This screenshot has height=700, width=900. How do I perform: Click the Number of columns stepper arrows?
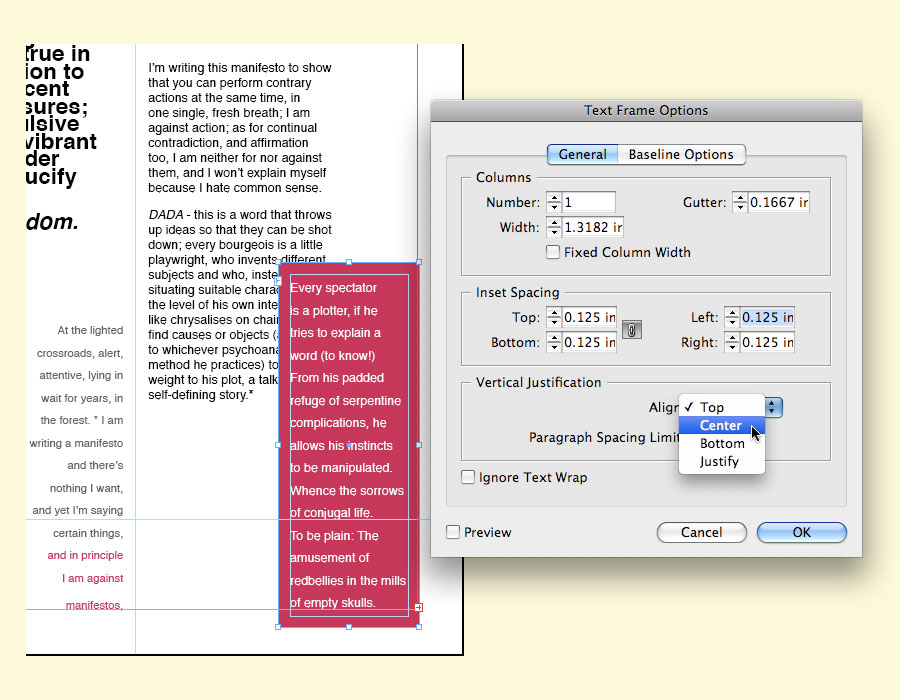click(x=554, y=202)
